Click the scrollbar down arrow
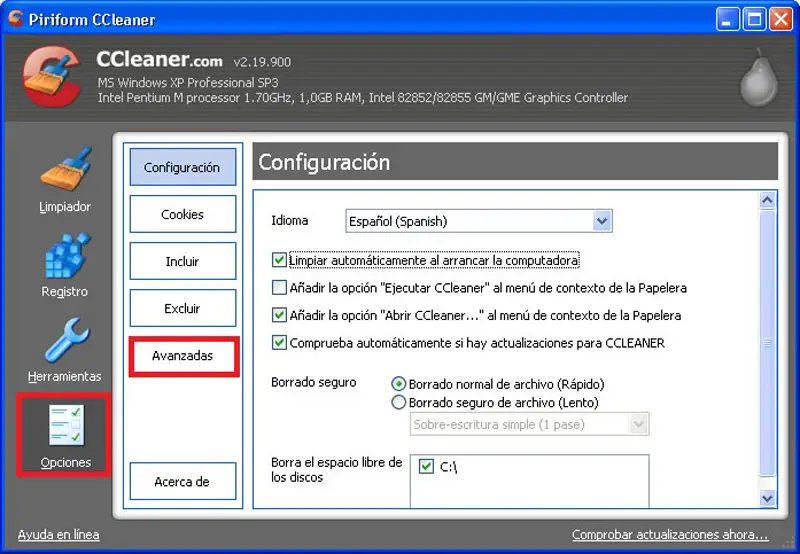Screen dimensions: 800x554 (x=767, y=498)
